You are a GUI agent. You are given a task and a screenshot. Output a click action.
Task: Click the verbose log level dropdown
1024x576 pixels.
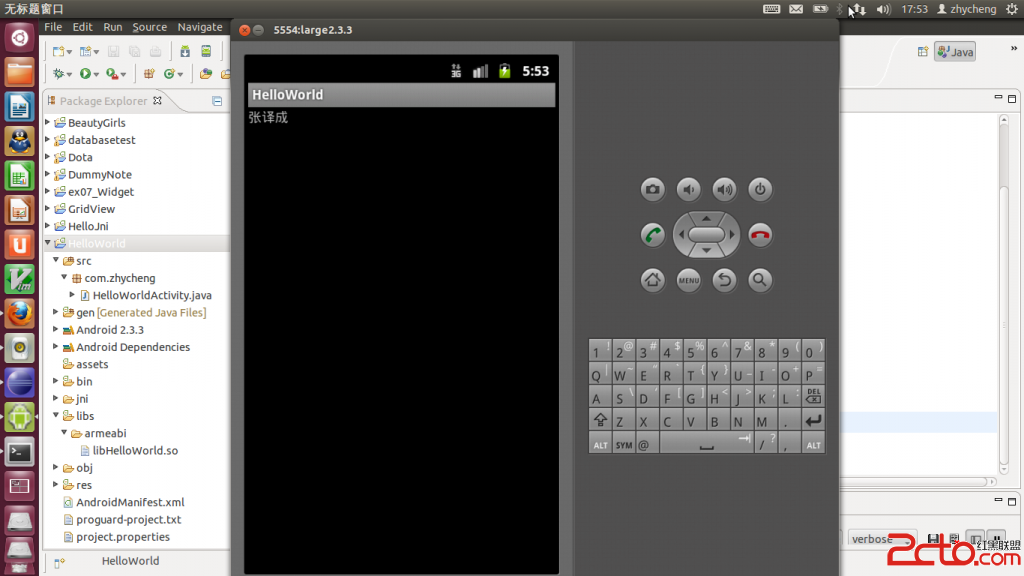click(882, 539)
